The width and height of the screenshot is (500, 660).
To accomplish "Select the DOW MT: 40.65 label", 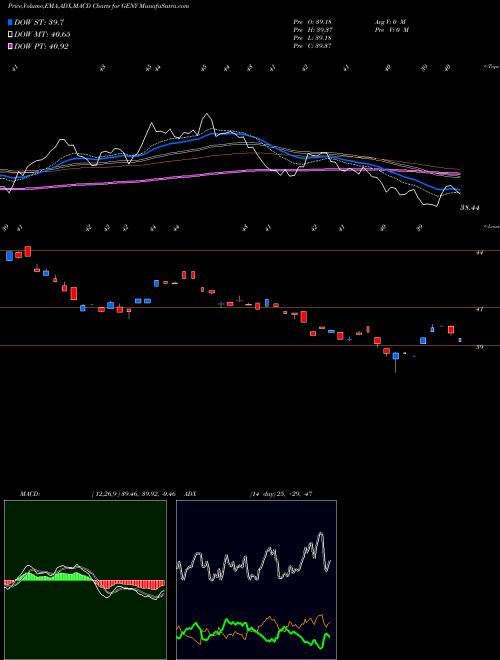I will click(x=42, y=35).
